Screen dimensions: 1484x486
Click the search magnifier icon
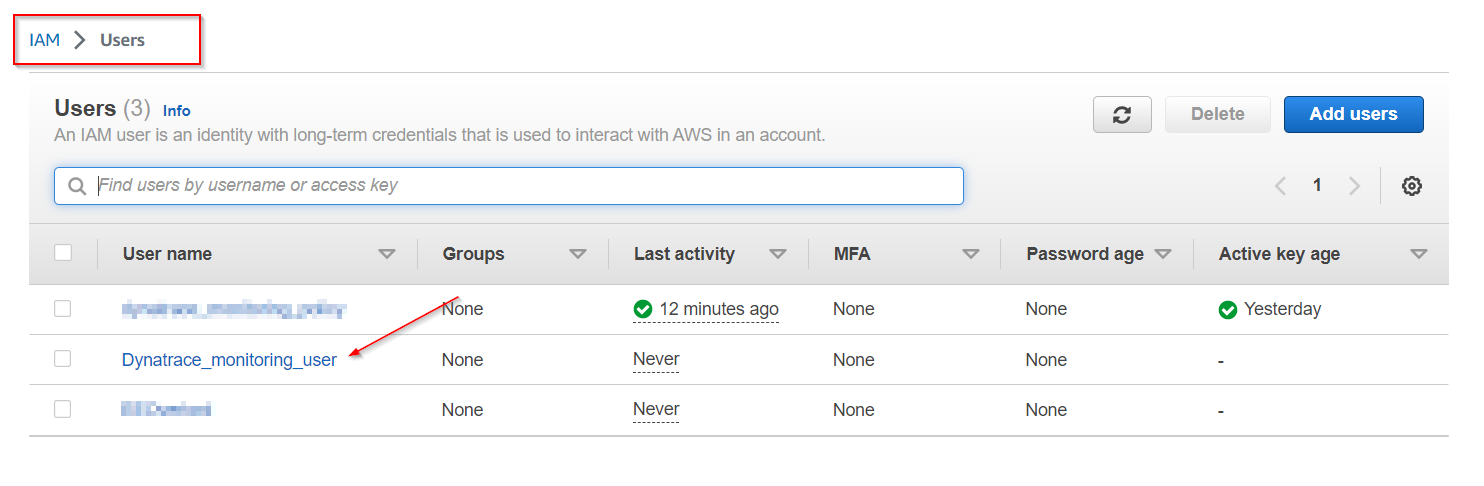tap(77, 186)
